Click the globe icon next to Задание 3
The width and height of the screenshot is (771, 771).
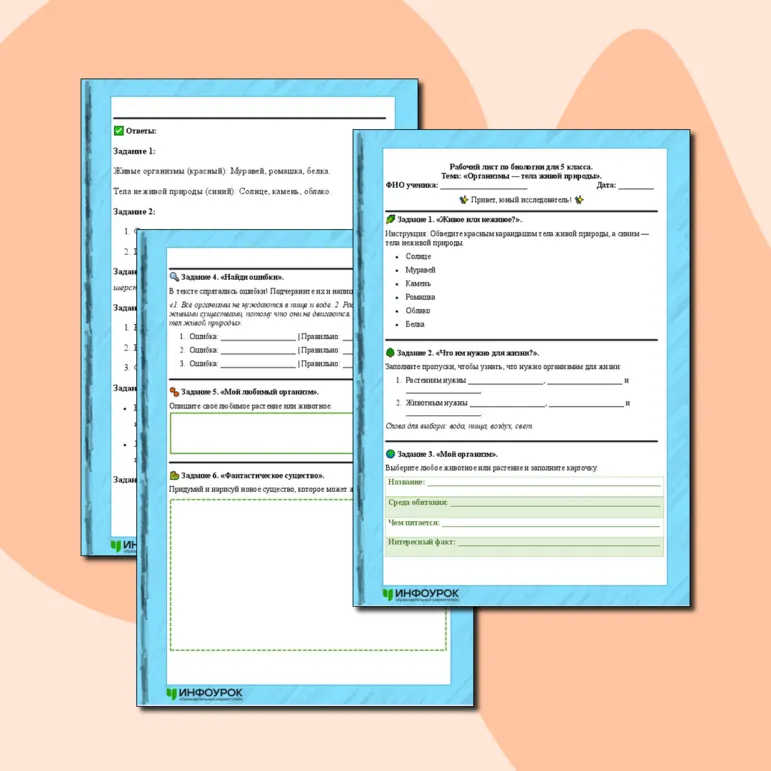click(x=390, y=454)
